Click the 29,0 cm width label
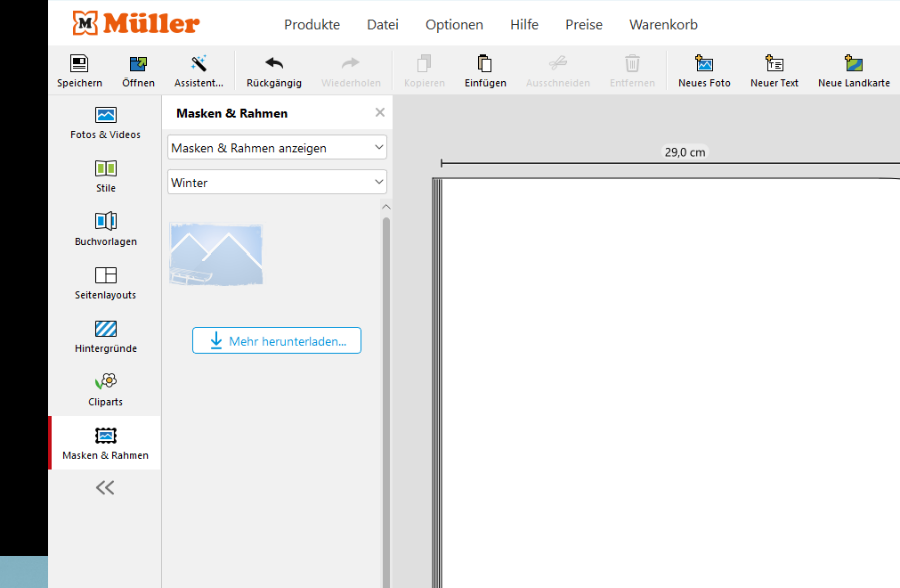Viewport: 900px width, 588px height. point(685,152)
